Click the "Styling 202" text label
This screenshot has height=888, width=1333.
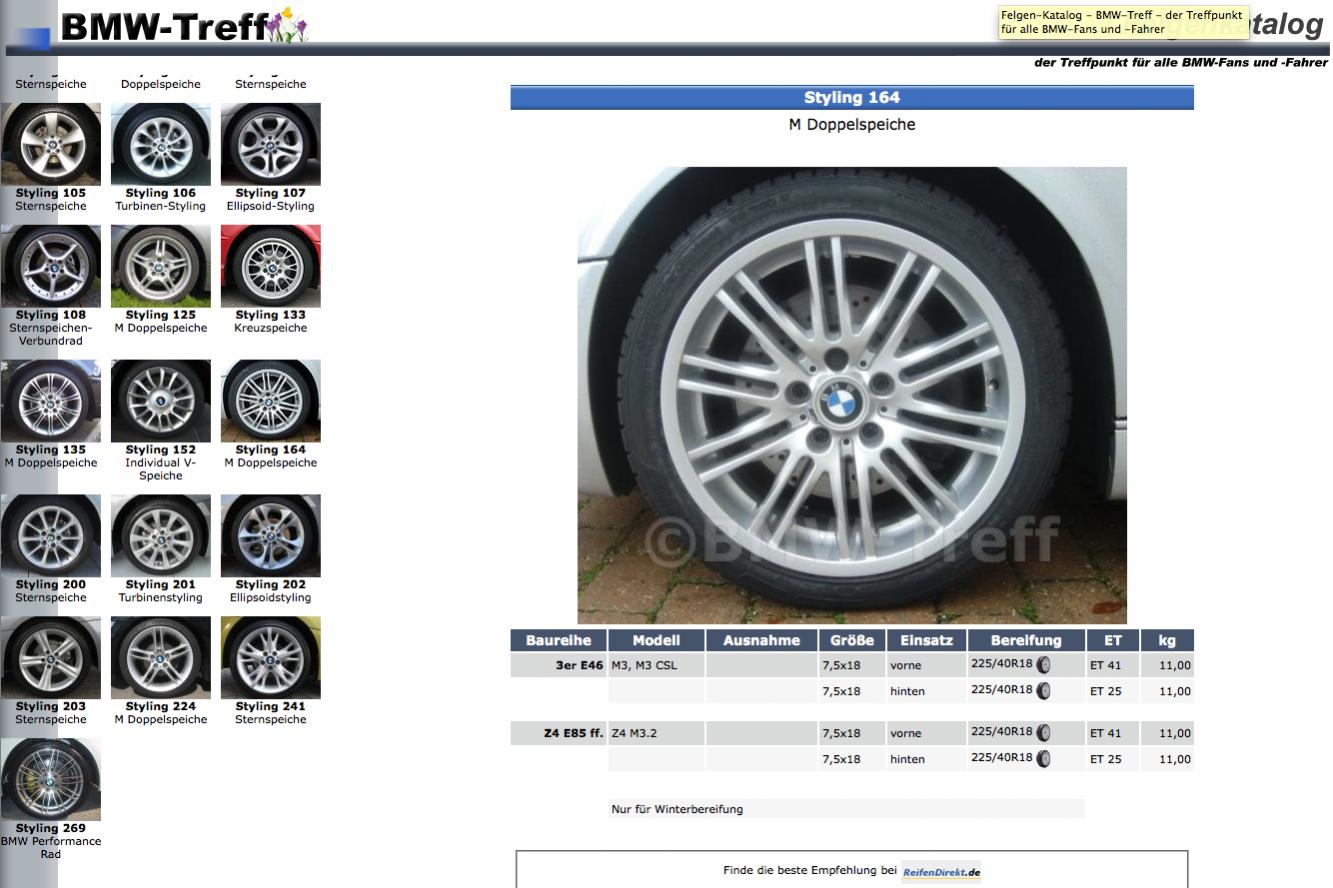(271, 585)
